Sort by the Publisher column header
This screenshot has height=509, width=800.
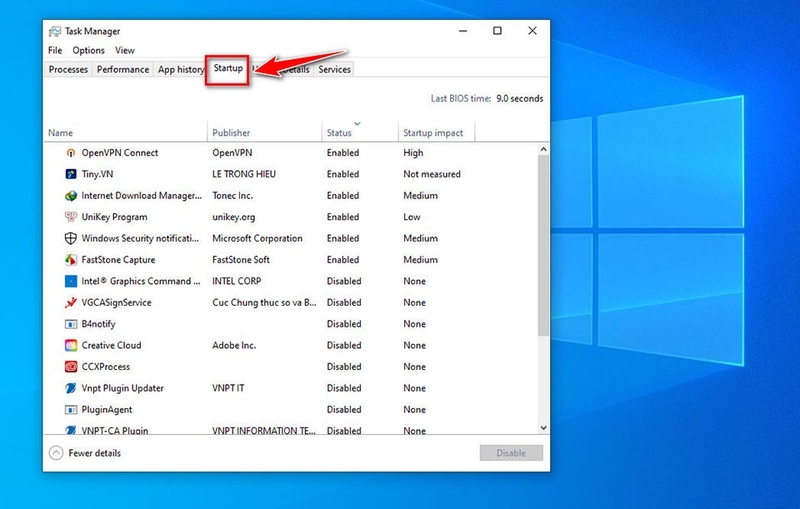(265, 133)
